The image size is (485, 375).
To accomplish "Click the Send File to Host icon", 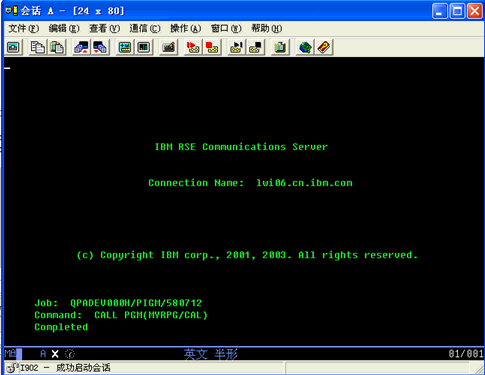I will click(81, 47).
